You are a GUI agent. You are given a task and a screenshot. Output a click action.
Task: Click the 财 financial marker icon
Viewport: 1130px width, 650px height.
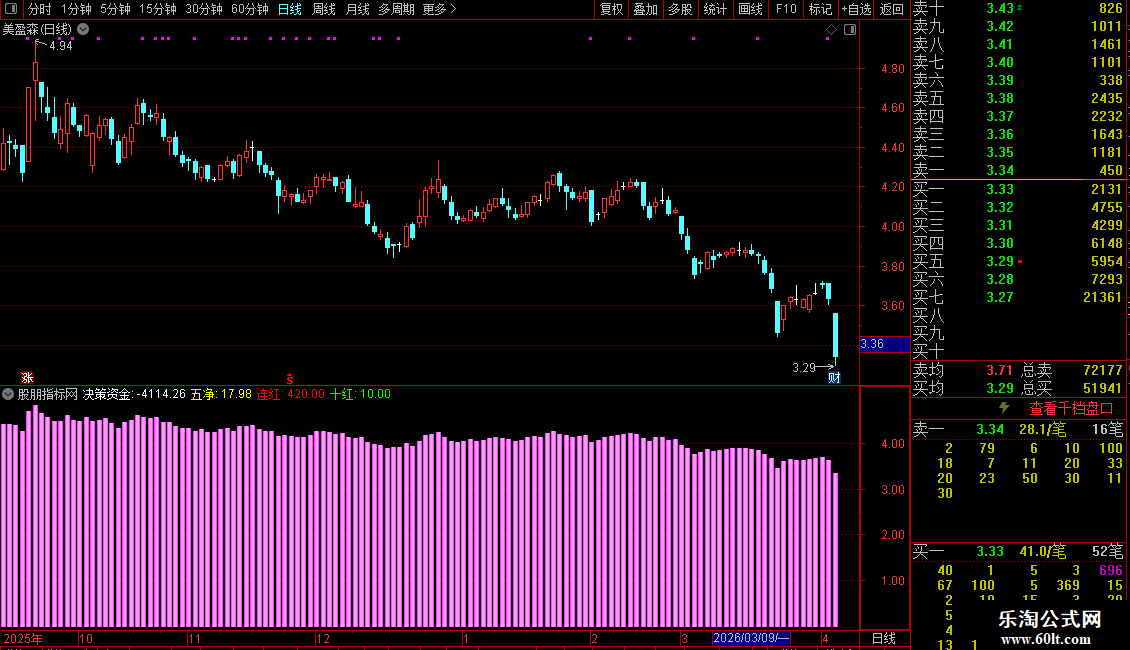coord(834,378)
